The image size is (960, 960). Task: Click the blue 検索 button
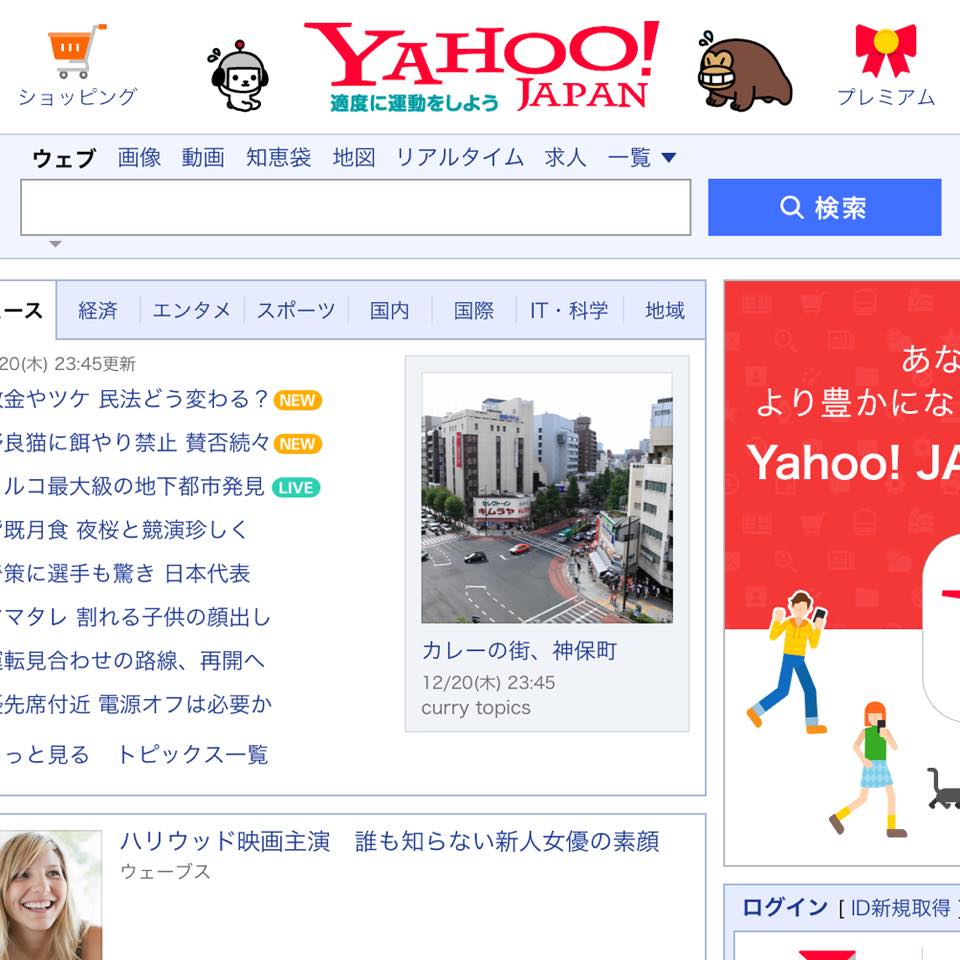(825, 208)
